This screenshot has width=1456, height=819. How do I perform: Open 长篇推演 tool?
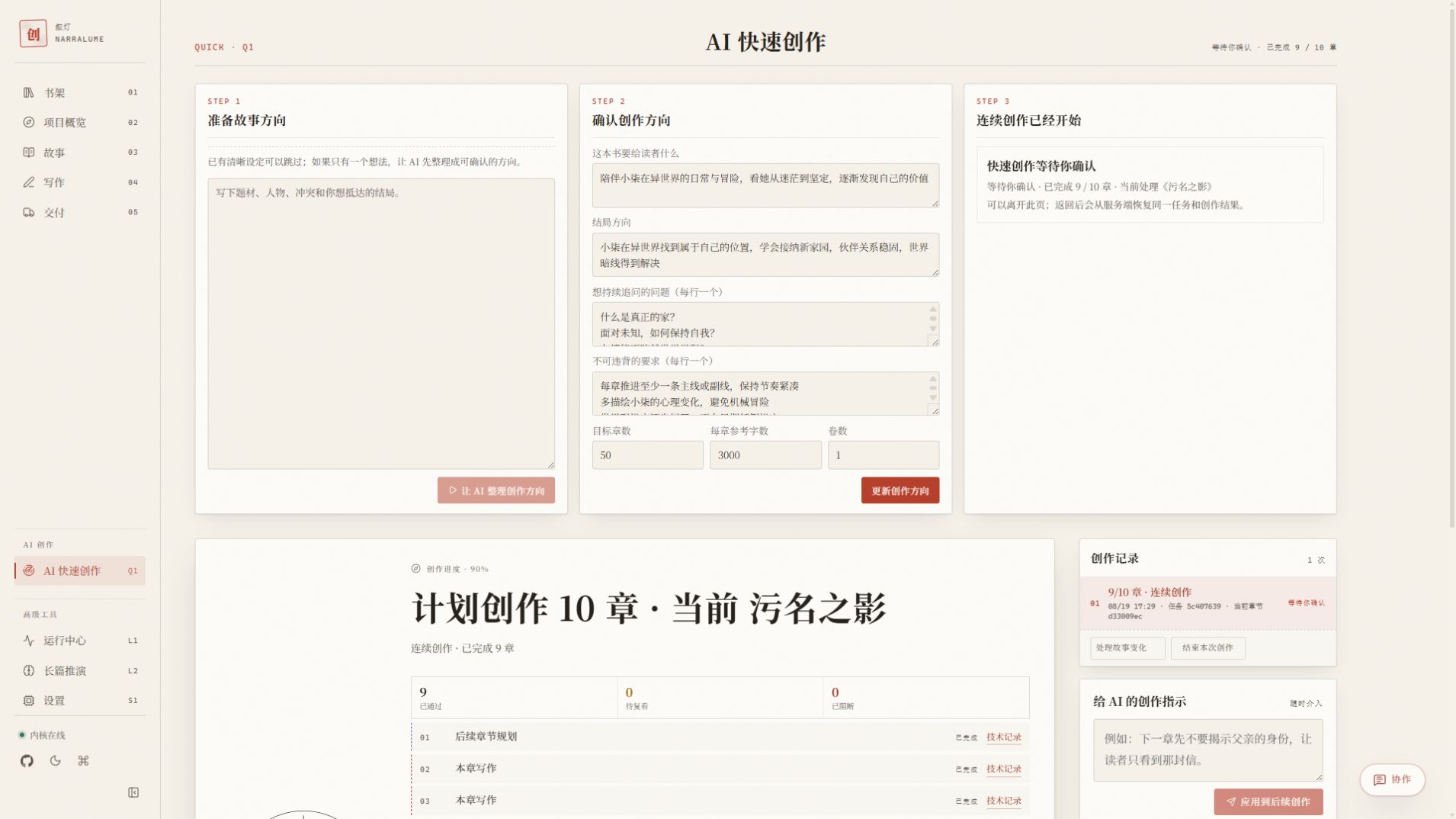coord(80,671)
